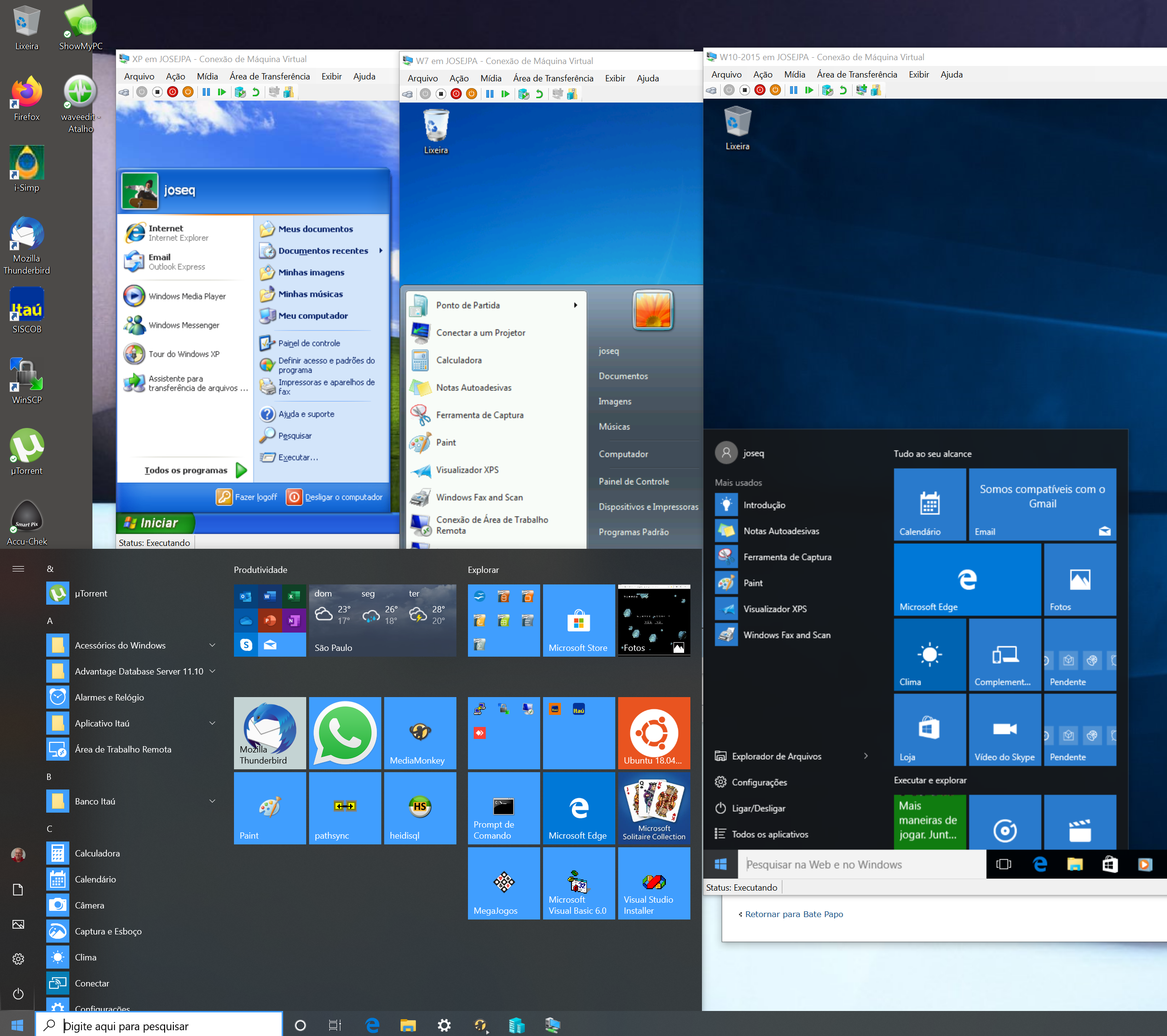This screenshot has width=1167, height=1036.
Task: Open the Ubuntu 18.04 tile
Action: point(653,732)
